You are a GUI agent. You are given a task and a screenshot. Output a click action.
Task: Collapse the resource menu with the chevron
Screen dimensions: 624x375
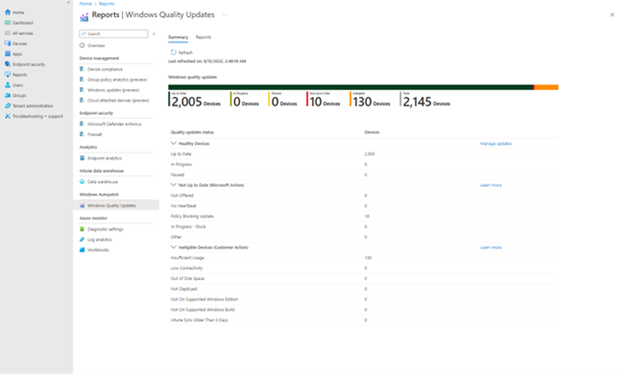154,34
